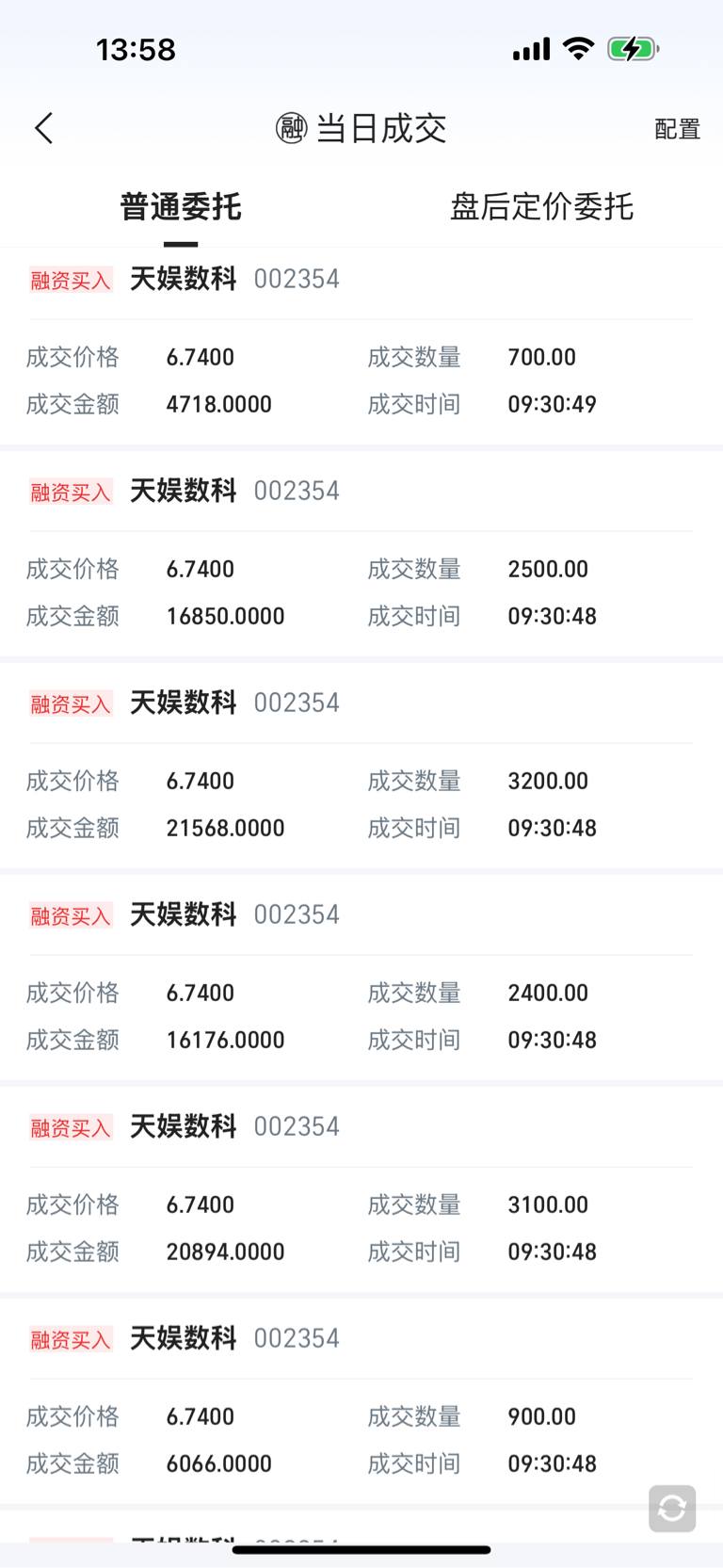Tap the Wi-Fi status icon
Image resolution: width=723 pixels, height=1568 pixels.
pos(578,49)
